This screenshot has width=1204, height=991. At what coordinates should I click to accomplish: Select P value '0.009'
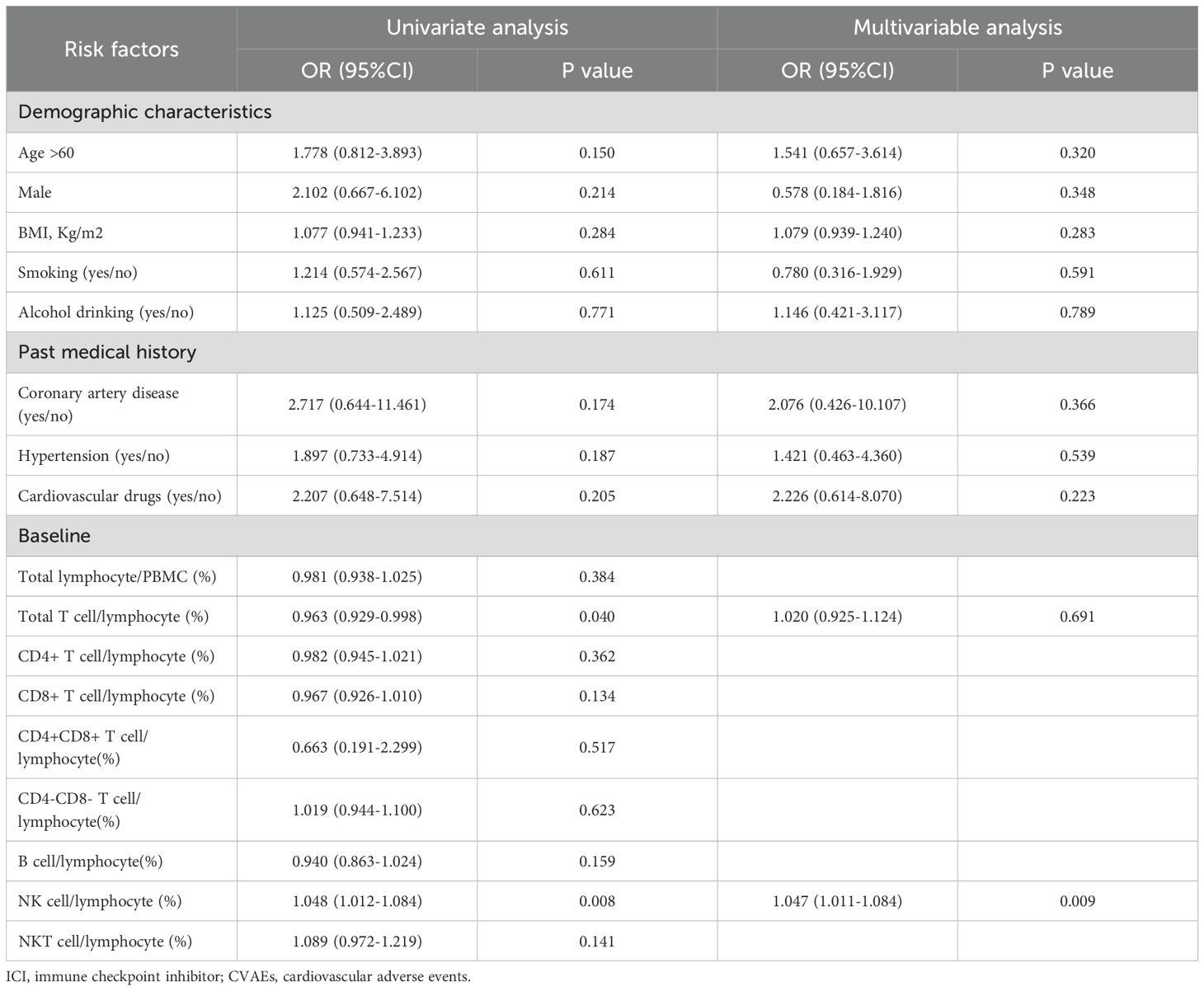[1078, 901]
